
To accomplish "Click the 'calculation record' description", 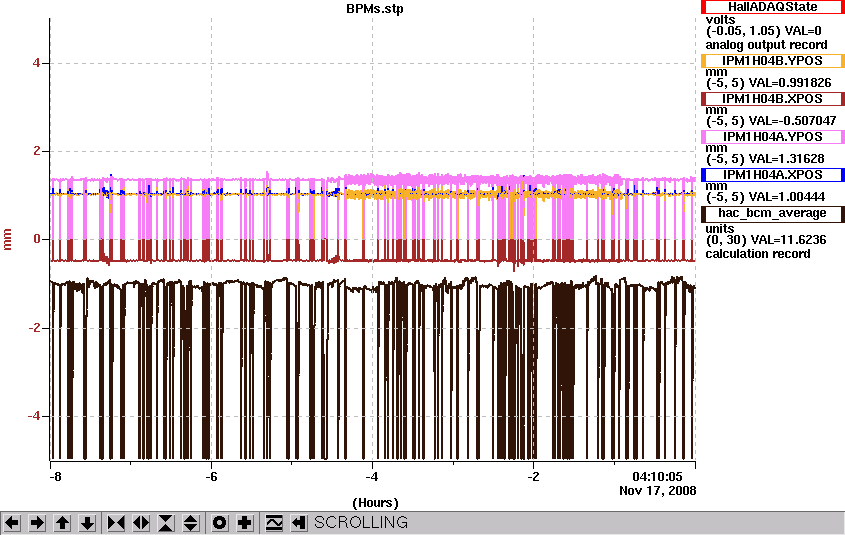I will [758, 254].
